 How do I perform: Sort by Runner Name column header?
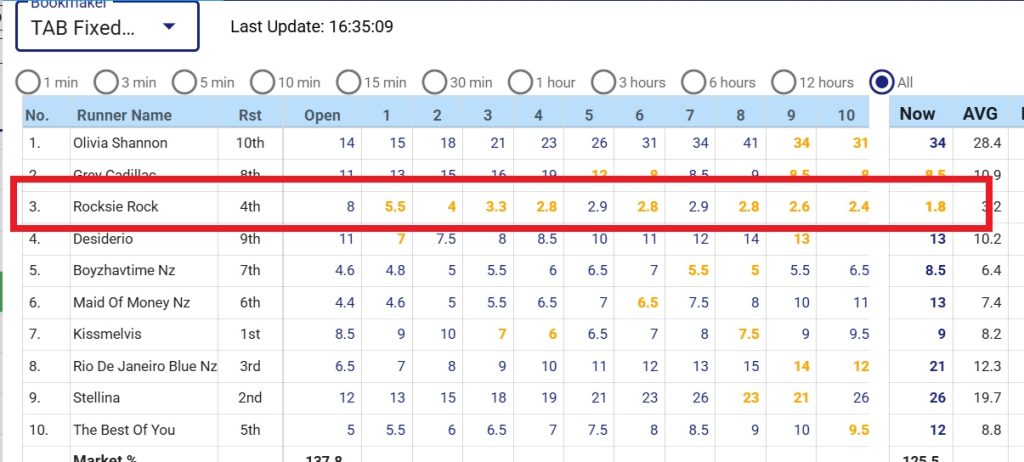tap(124, 115)
